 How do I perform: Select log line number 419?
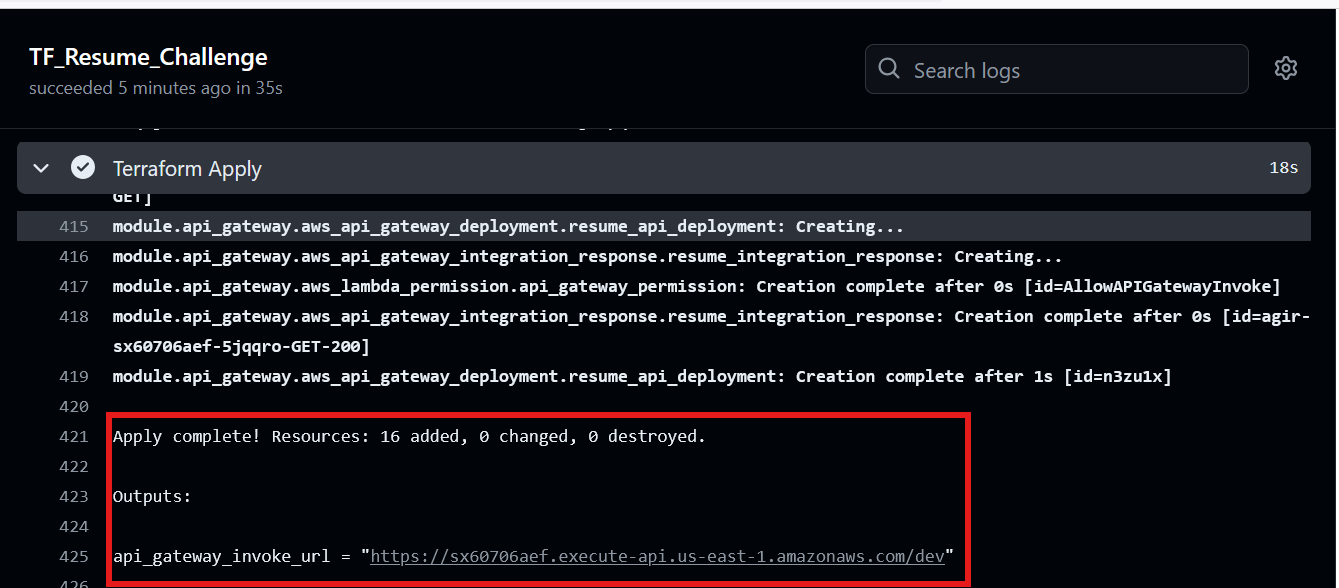(x=74, y=377)
